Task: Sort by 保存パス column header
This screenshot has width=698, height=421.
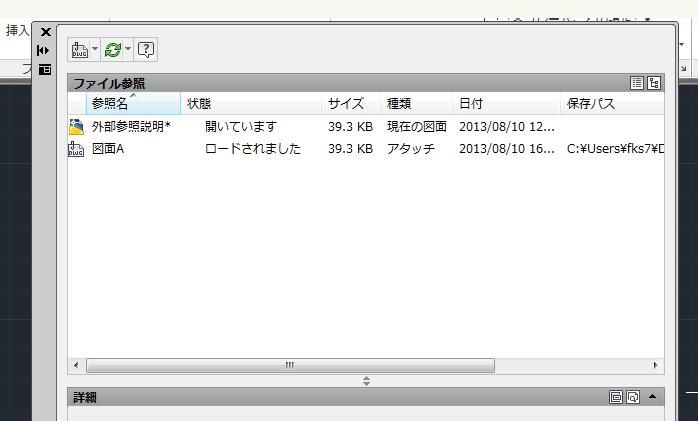Action: click(x=612, y=104)
